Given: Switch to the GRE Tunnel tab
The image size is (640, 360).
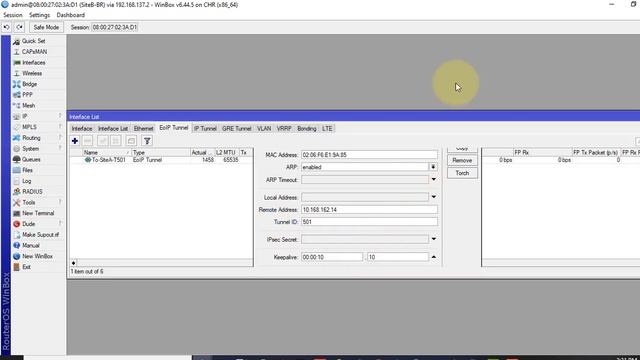Looking at the screenshot, I should pos(236,129).
